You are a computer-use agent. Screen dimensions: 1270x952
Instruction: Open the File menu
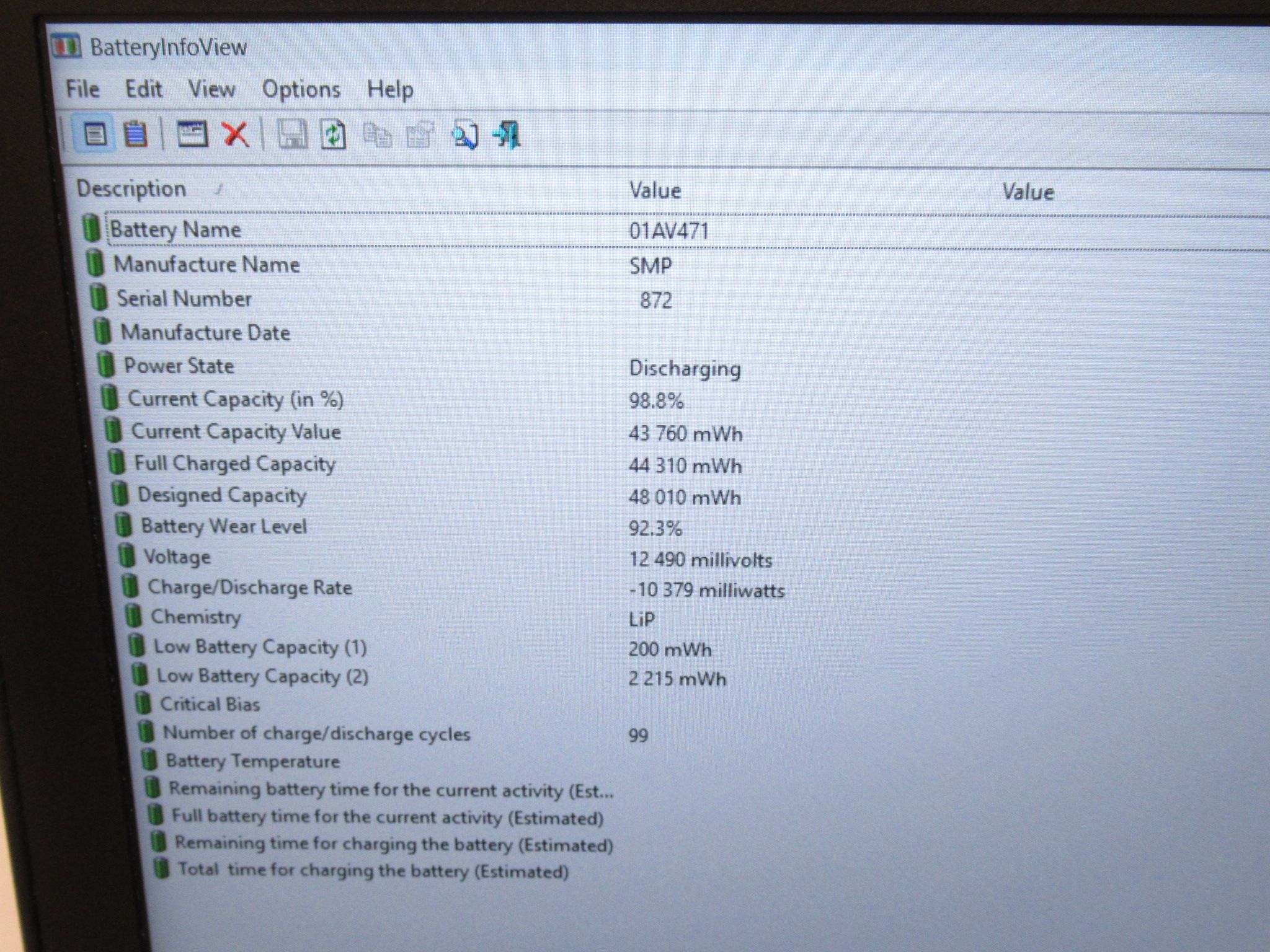point(82,89)
